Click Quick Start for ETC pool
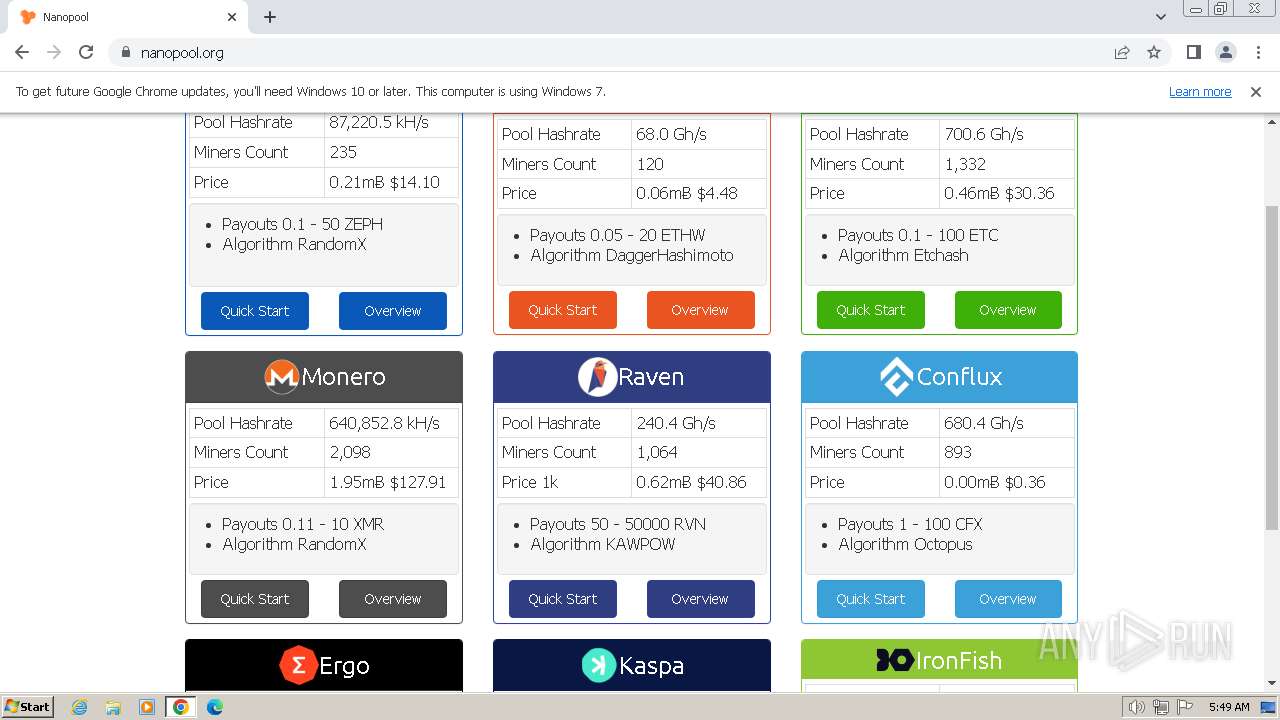 coord(871,310)
